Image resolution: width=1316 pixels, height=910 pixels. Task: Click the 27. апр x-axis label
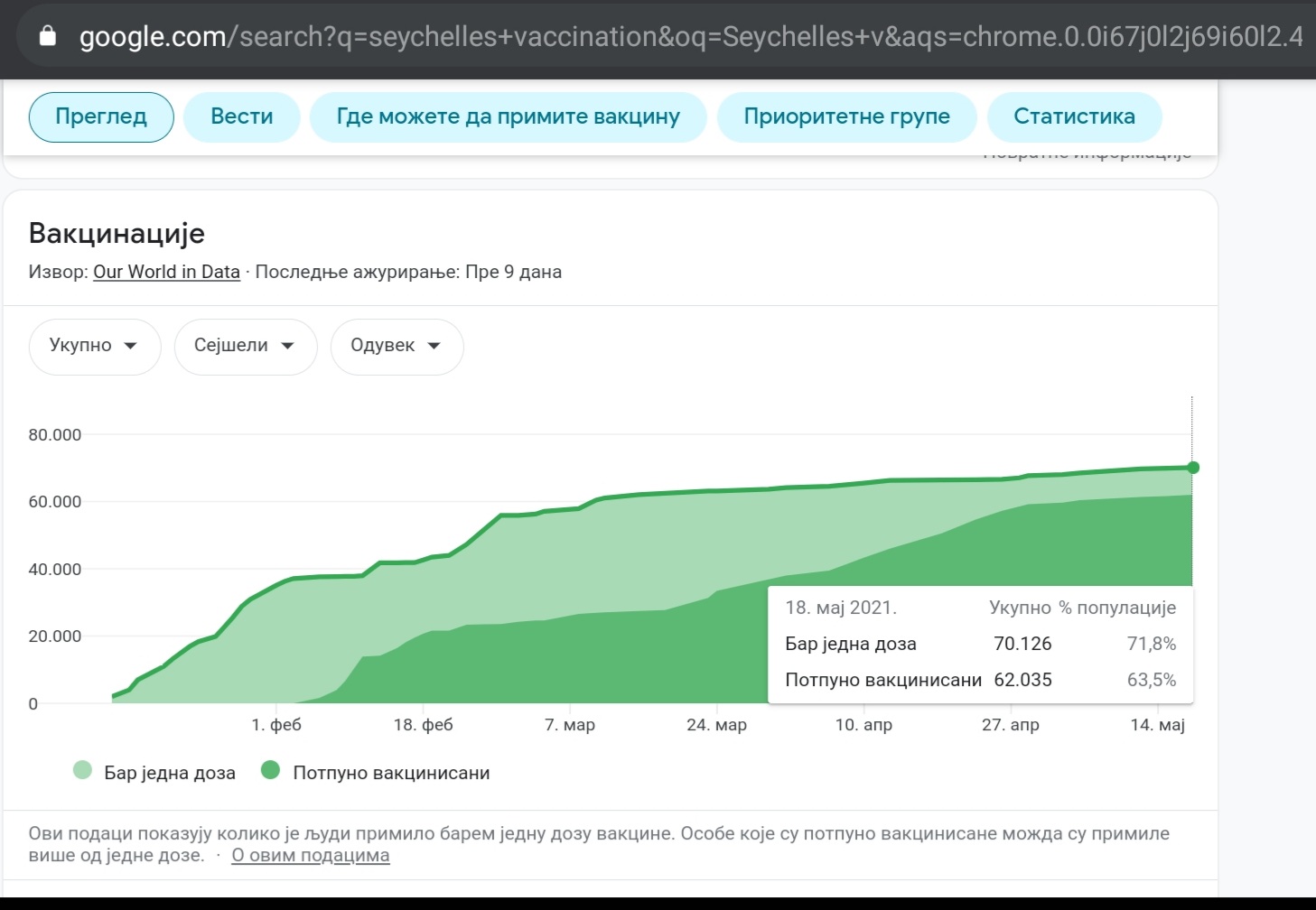(x=1011, y=725)
